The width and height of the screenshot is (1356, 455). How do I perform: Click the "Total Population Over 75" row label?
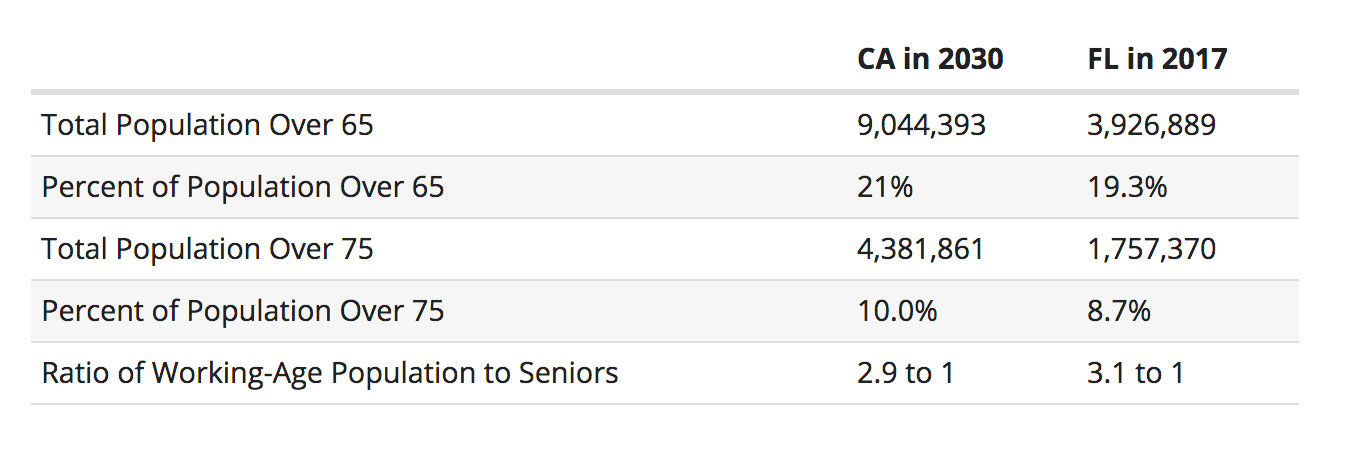[207, 249]
